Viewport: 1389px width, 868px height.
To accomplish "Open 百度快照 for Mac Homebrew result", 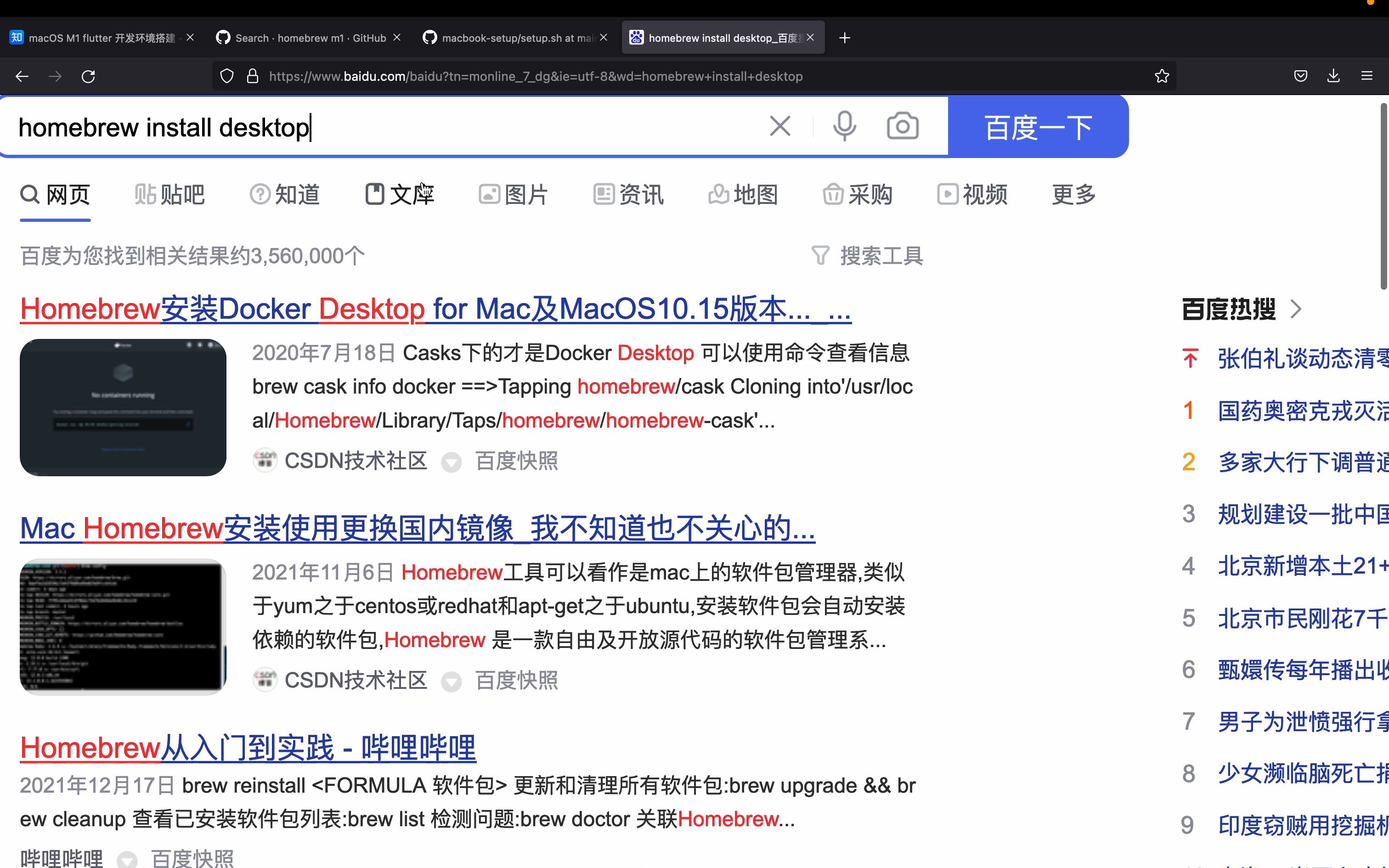I will pos(517,680).
